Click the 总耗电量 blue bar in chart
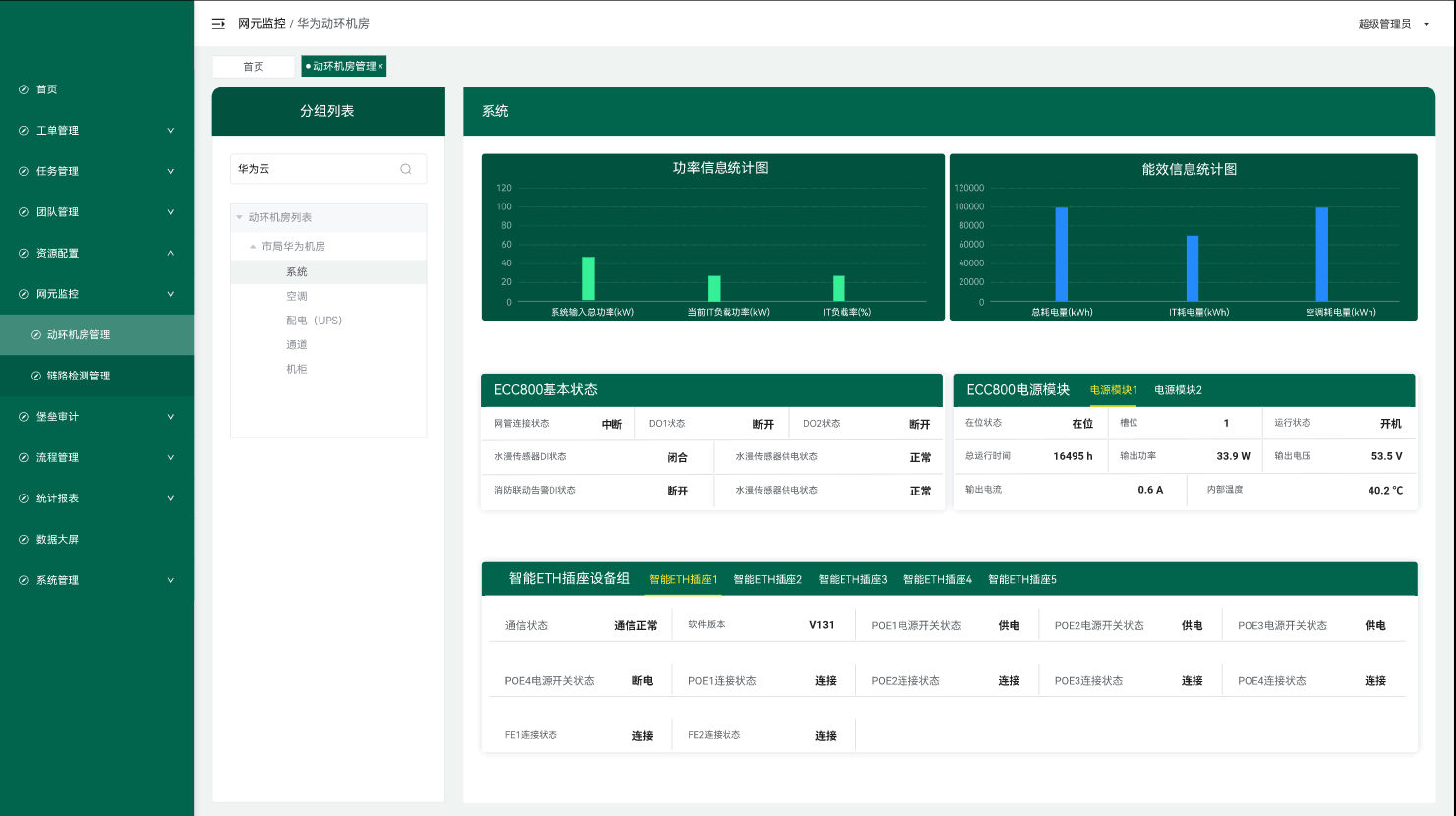The image size is (1456, 816). click(x=1061, y=254)
